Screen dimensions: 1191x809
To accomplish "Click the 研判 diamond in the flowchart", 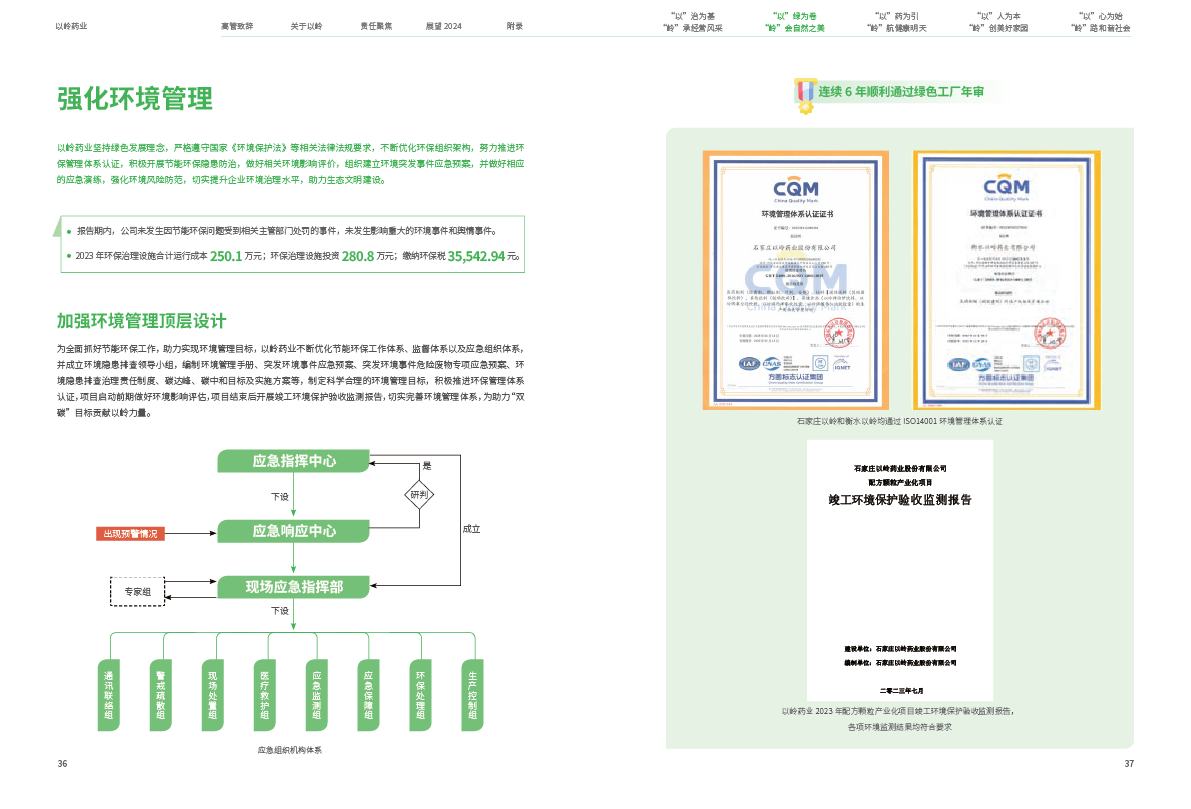I will [x=419, y=494].
